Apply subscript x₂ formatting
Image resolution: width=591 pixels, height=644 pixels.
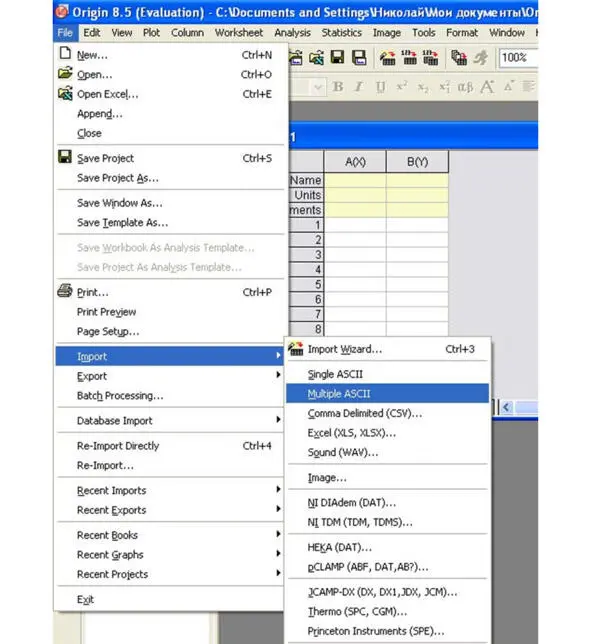423,87
